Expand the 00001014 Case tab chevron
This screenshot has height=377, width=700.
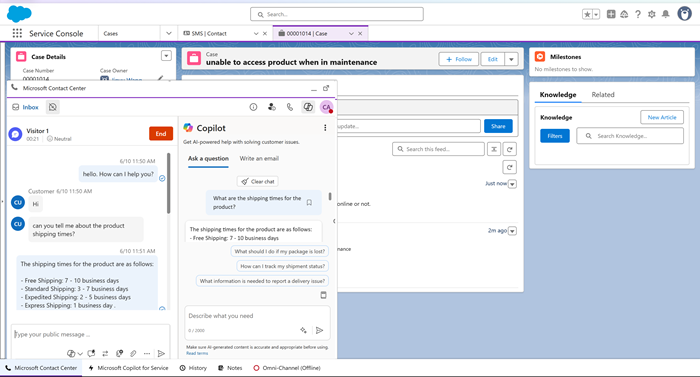click(x=351, y=34)
